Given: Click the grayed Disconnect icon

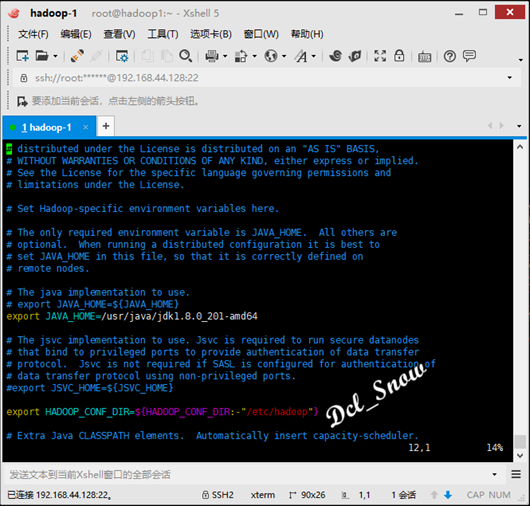Looking at the screenshot, I should click(x=96, y=56).
